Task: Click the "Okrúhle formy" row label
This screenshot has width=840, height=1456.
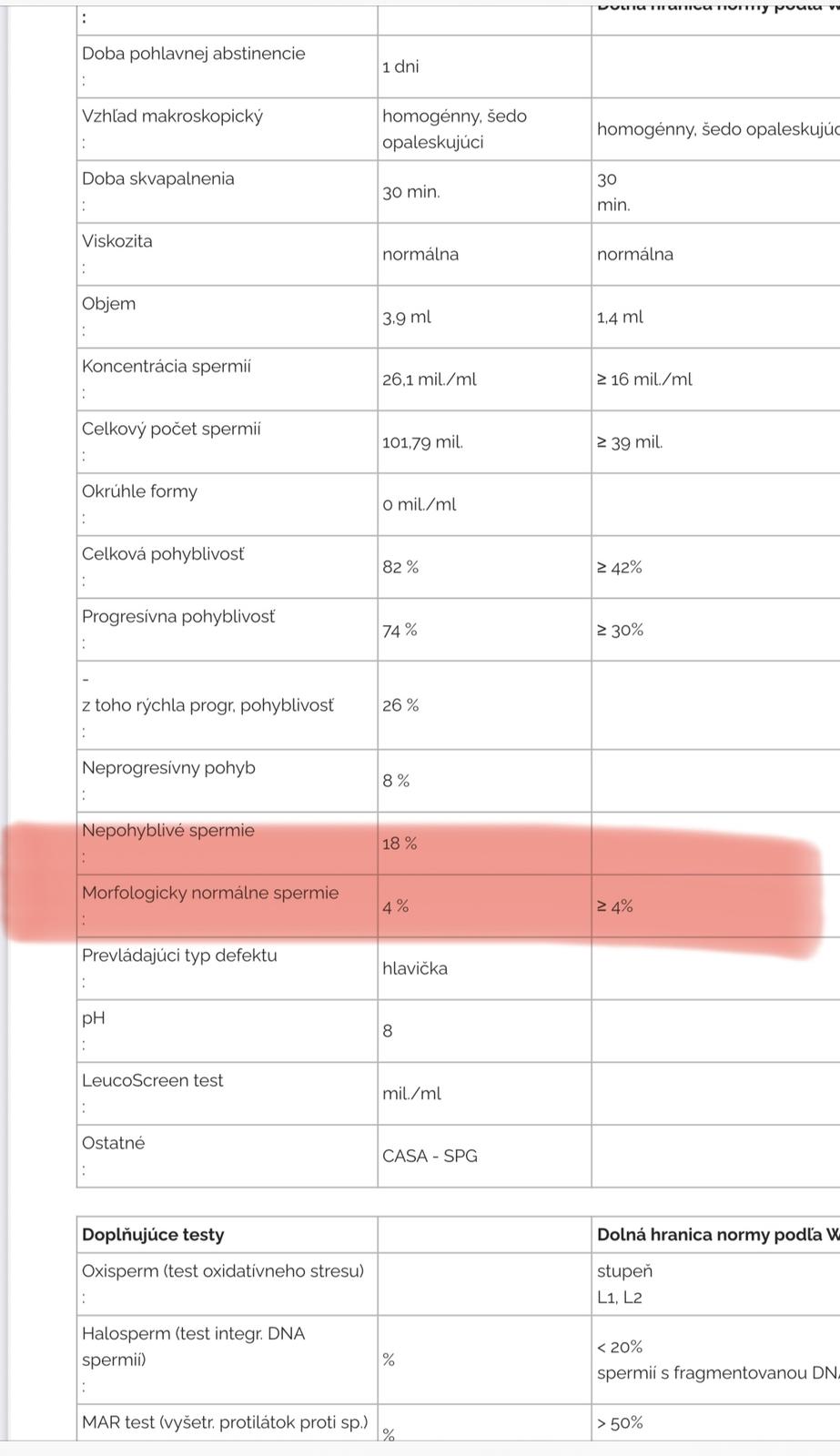Action: [139, 491]
